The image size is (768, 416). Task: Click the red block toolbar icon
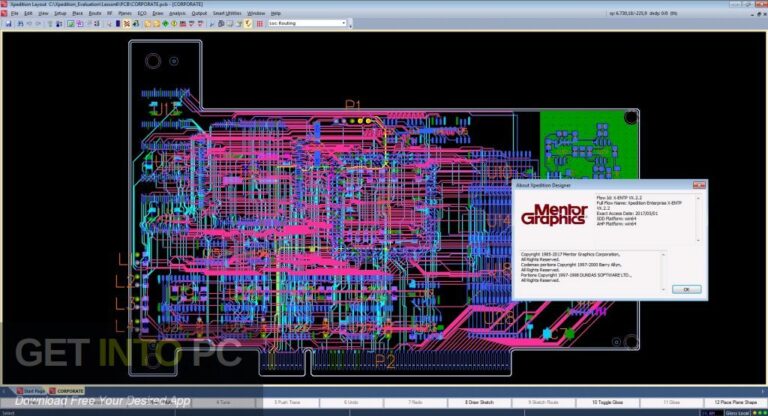pyautogui.click(x=183, y=24)
